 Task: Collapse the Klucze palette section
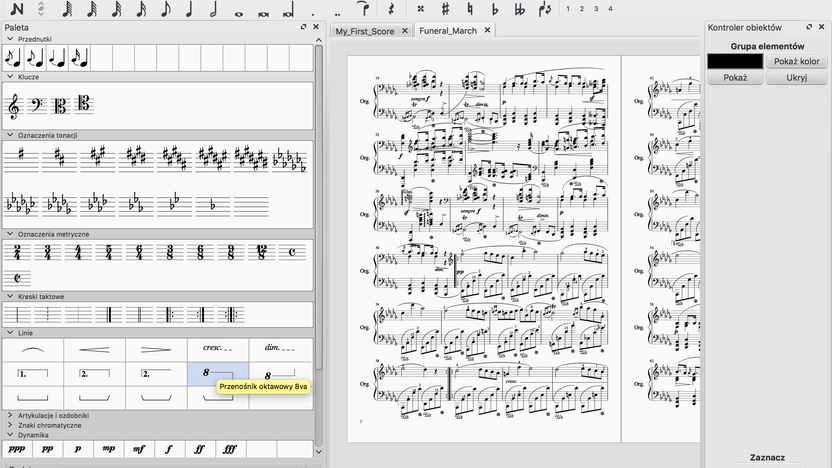10,76
